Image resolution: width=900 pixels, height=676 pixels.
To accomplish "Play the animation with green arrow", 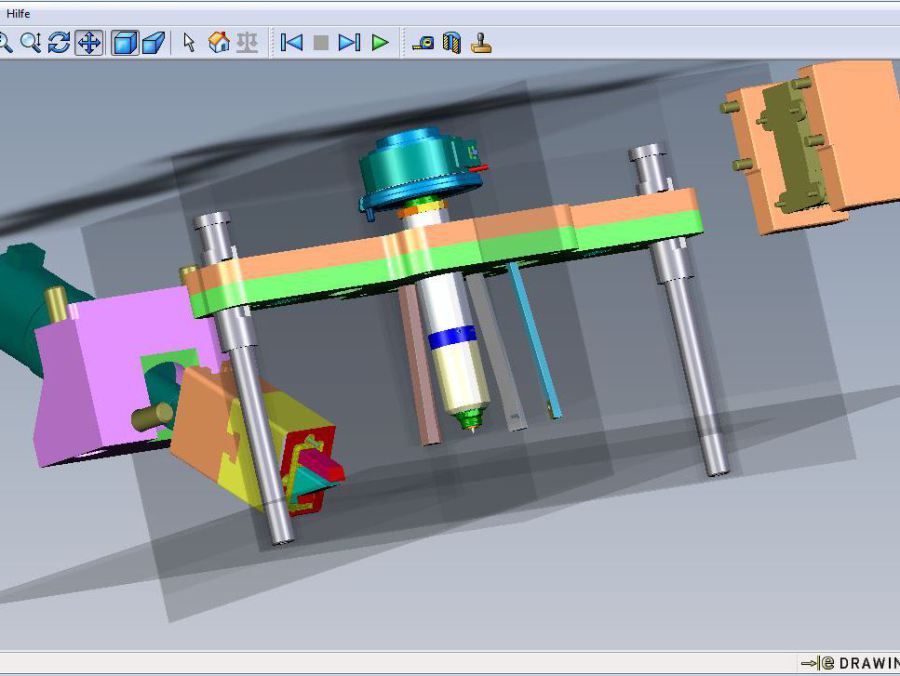I will tap(380, 43).
